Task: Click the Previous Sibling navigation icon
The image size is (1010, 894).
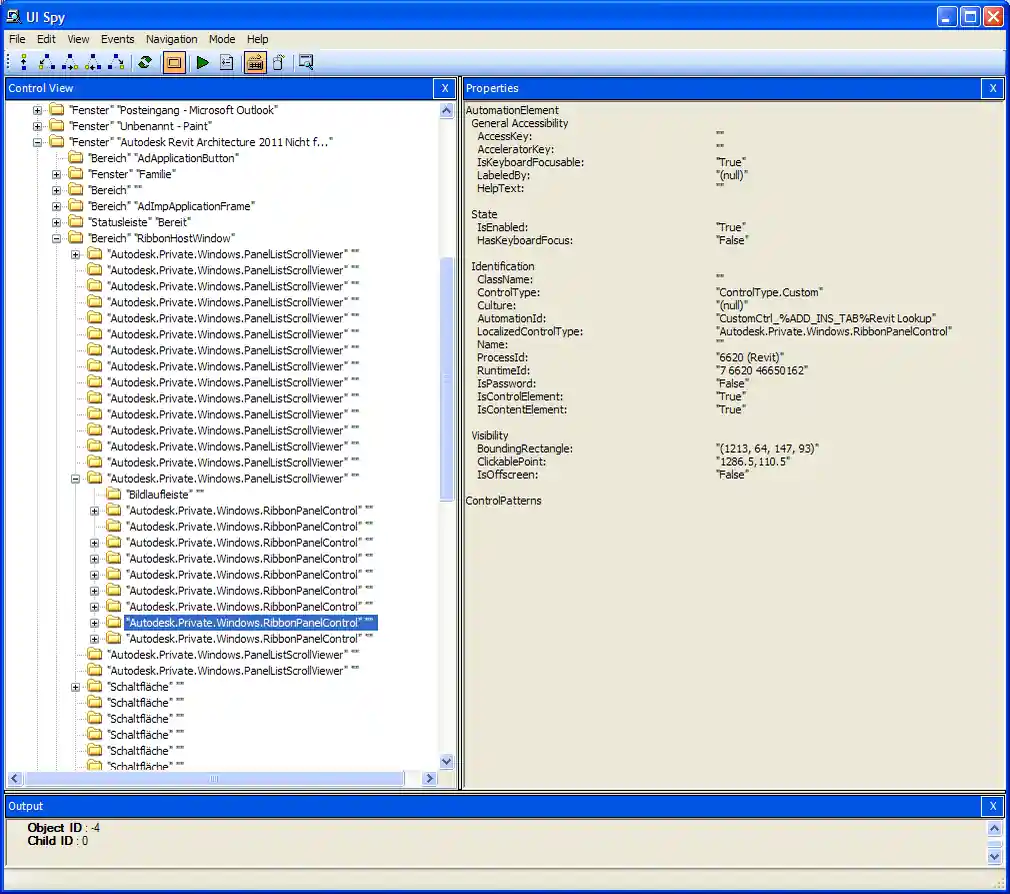Action: pyautogui.click(x=92, y=62)
